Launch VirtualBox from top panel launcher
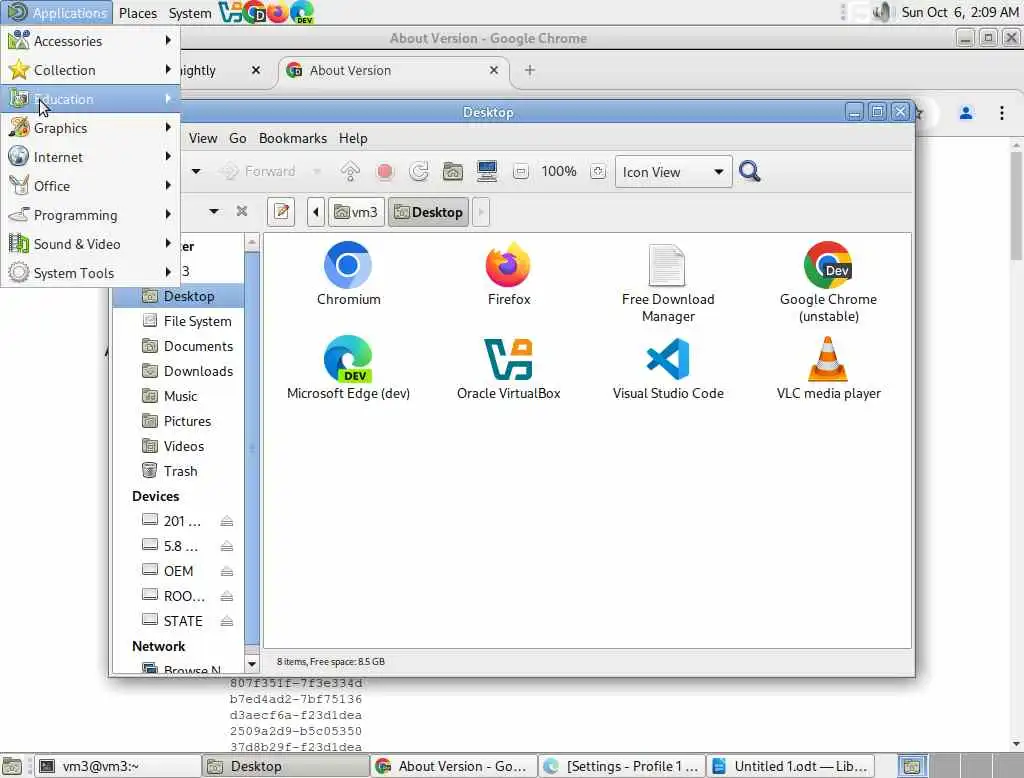The width and height of the screenshot is (1024, 778). coord(230,12)
